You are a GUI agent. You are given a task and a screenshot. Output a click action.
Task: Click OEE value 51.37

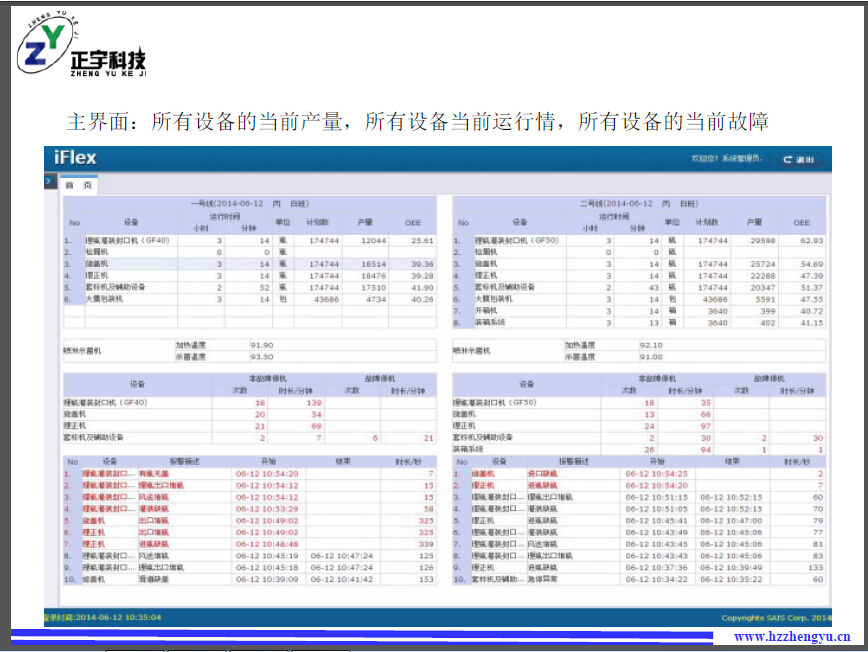click(x=812, y=288)
